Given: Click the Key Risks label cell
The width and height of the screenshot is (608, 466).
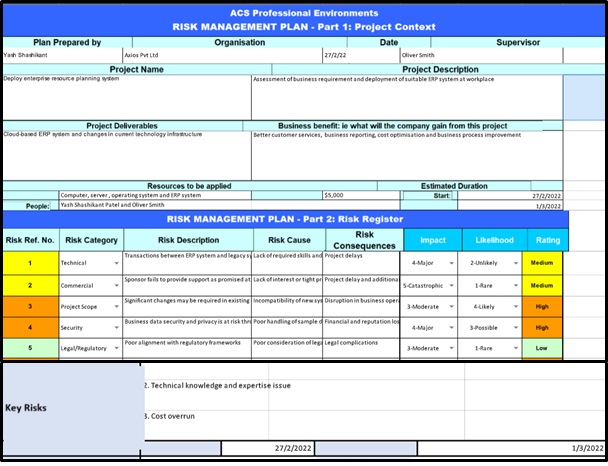Looking at the screenshot, I should [72, 408].
